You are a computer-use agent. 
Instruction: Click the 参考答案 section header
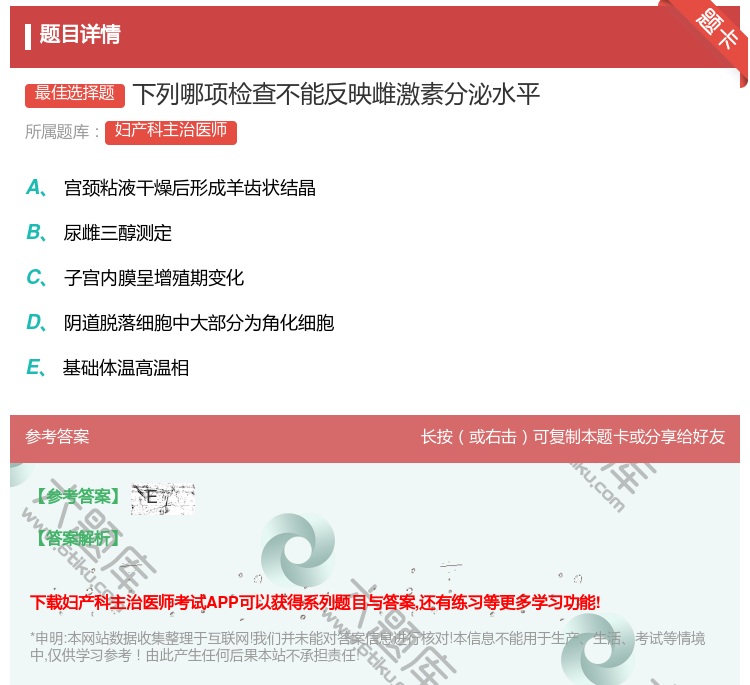(x=57, y=437)
